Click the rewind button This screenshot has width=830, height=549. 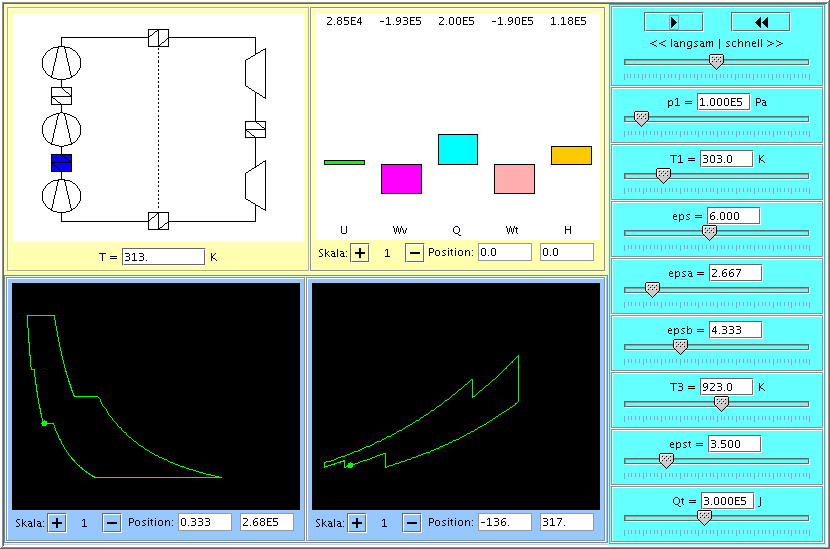[760, 22]
